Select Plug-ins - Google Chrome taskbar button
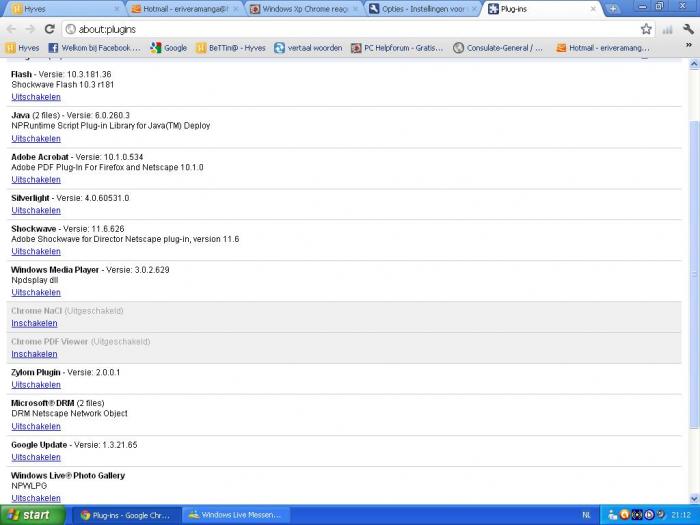Viewport: 700px width, 525px height. (126, 515)
